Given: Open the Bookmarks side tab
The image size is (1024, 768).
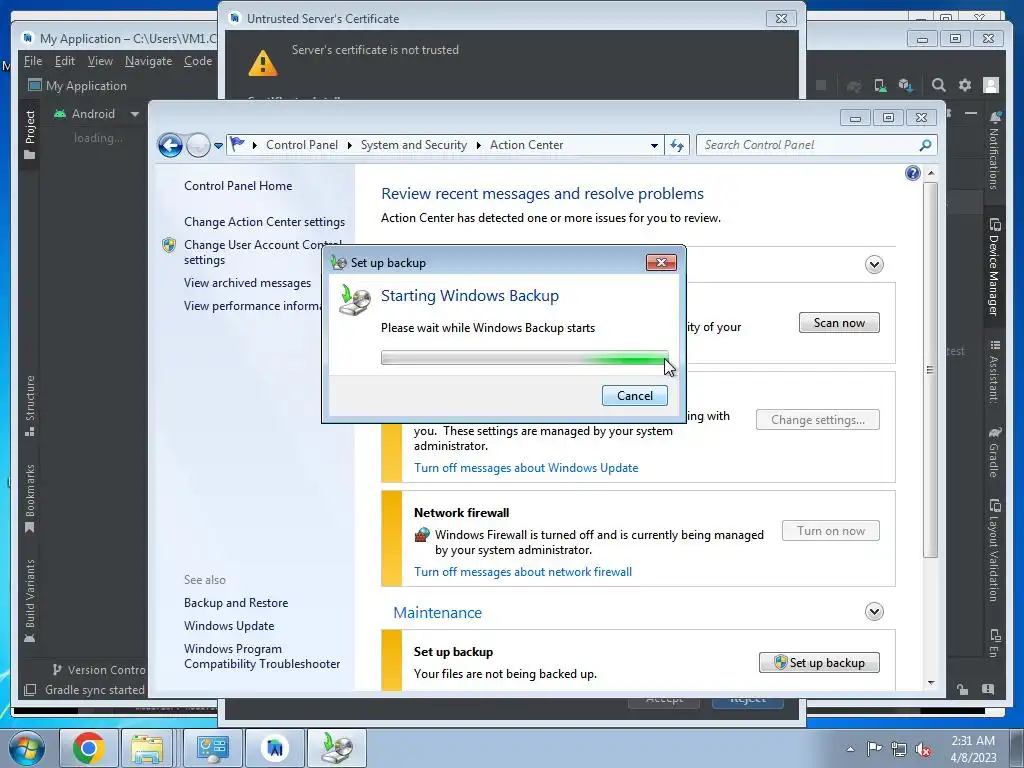Looking at the screenshot, I should (29, 498).
